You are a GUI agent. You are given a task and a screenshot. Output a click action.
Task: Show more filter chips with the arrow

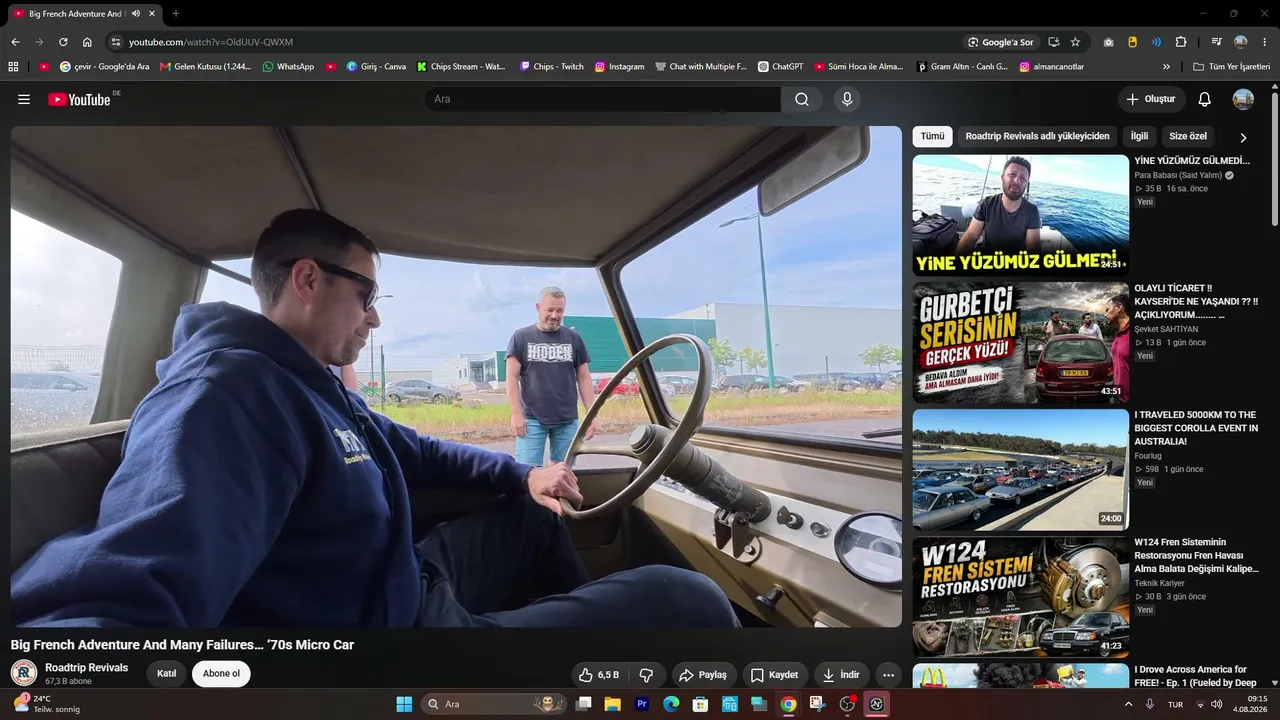click(1243, 137)
